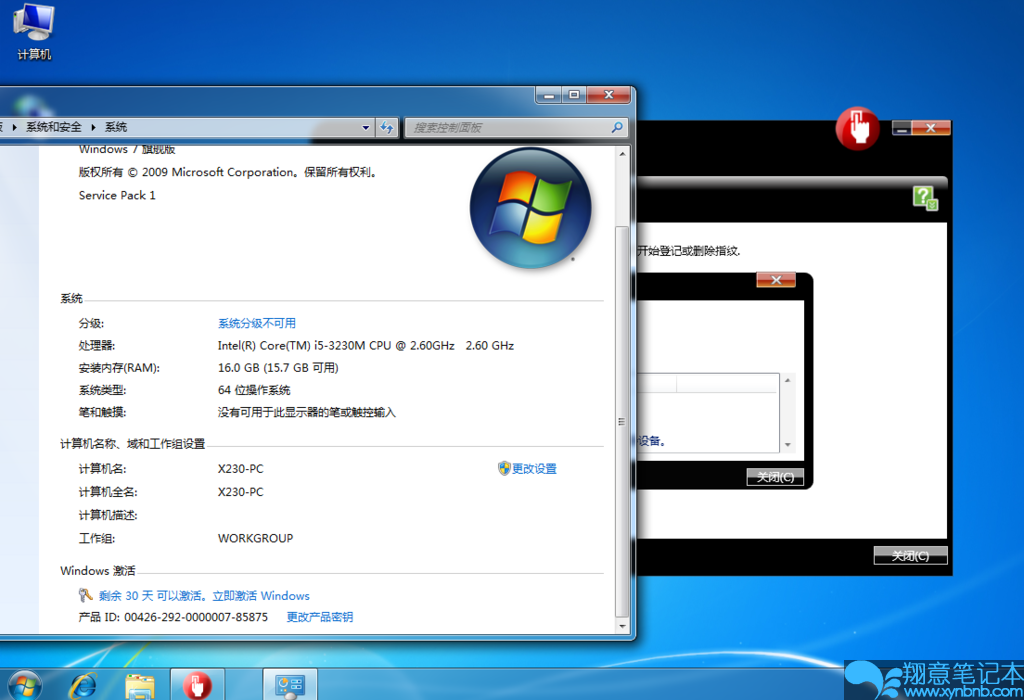Select the 64 位操作系统 value
1024x700 pixels.
coord(254,390)
